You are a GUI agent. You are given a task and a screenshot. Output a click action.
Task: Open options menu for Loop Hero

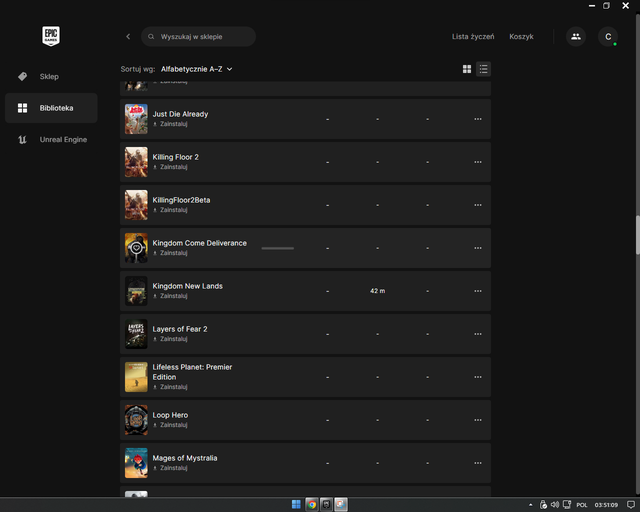click(x=478, y=420)
